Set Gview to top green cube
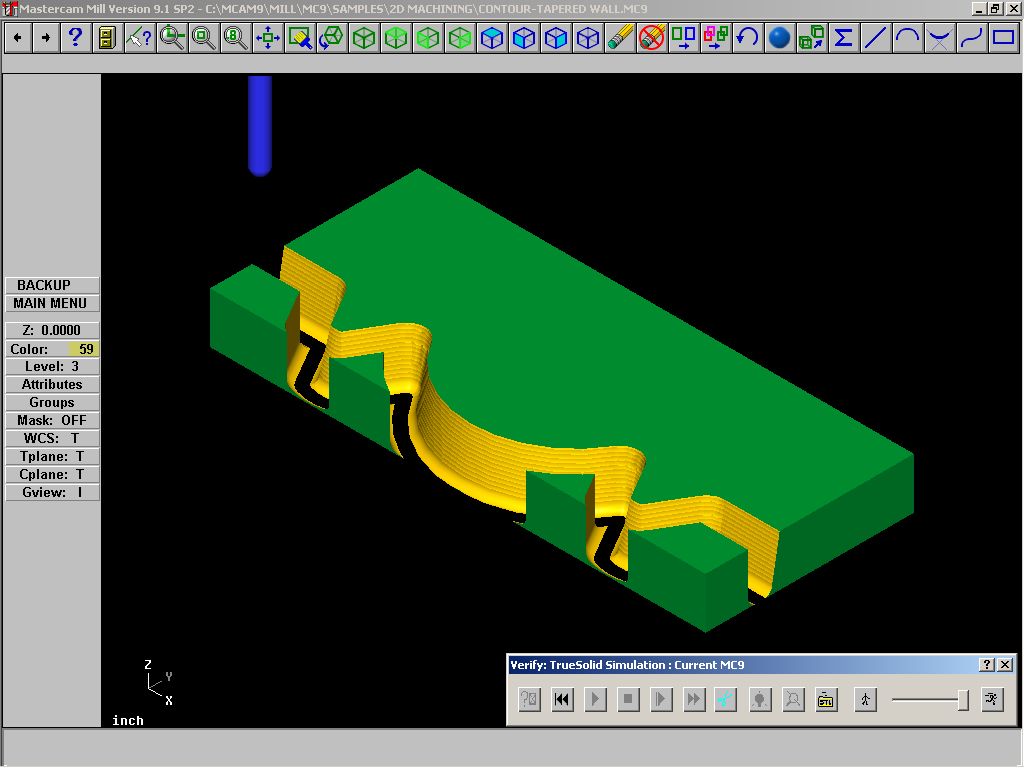This screenshot has width=1024, height=768. (x=396, y=38)
